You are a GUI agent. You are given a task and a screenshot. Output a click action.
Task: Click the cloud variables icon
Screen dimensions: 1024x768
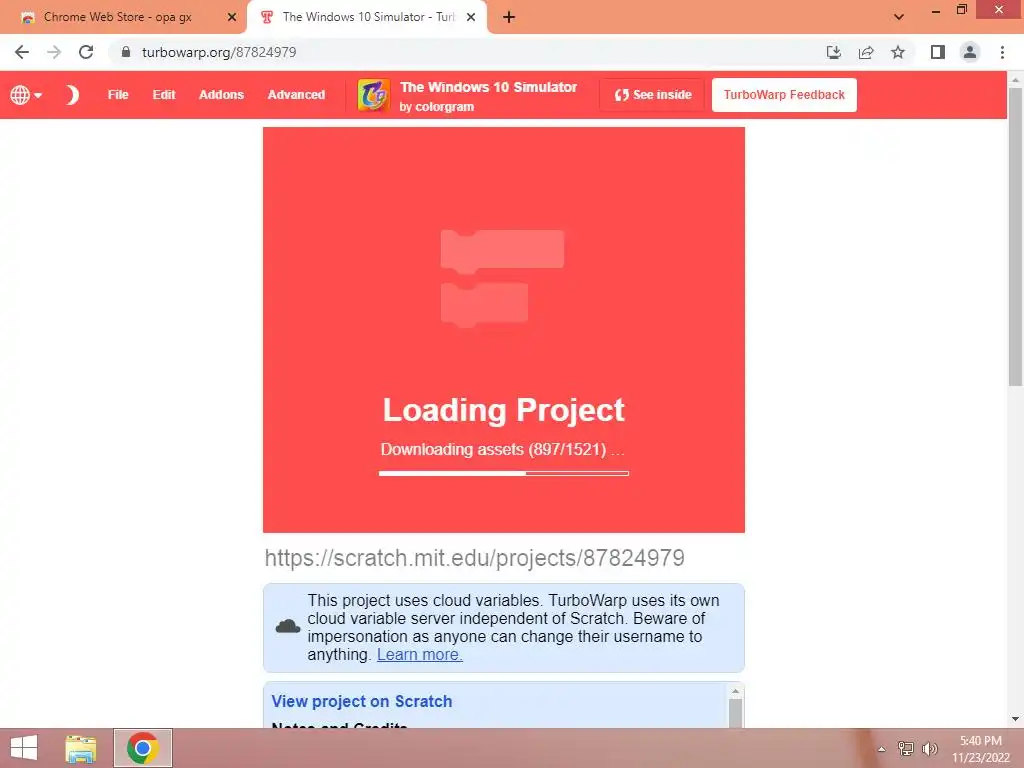pyautogui.click(x=287, y=627)
